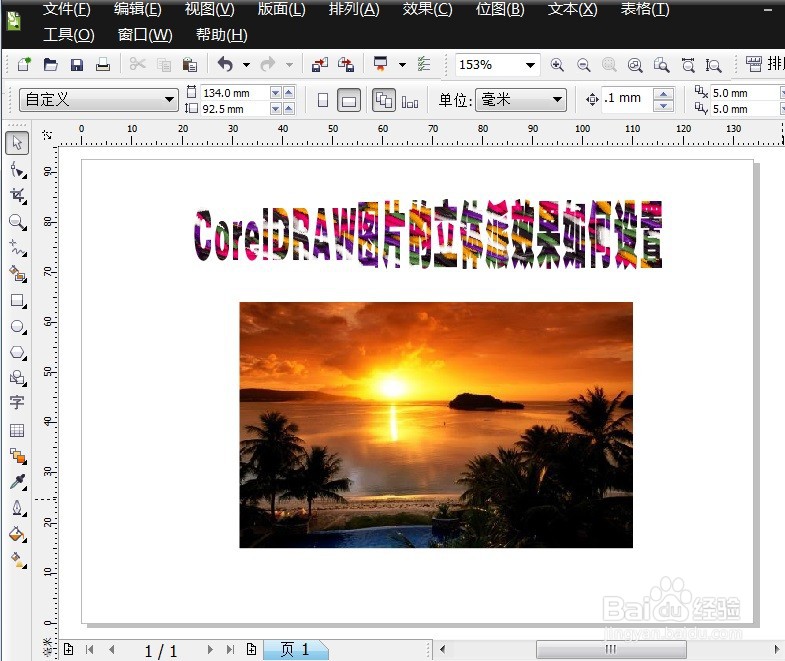Image resolution: width=785 pixels, height=661 pixels.
Task: Open a file with folder icon
Action: click(x=51, y=64)
